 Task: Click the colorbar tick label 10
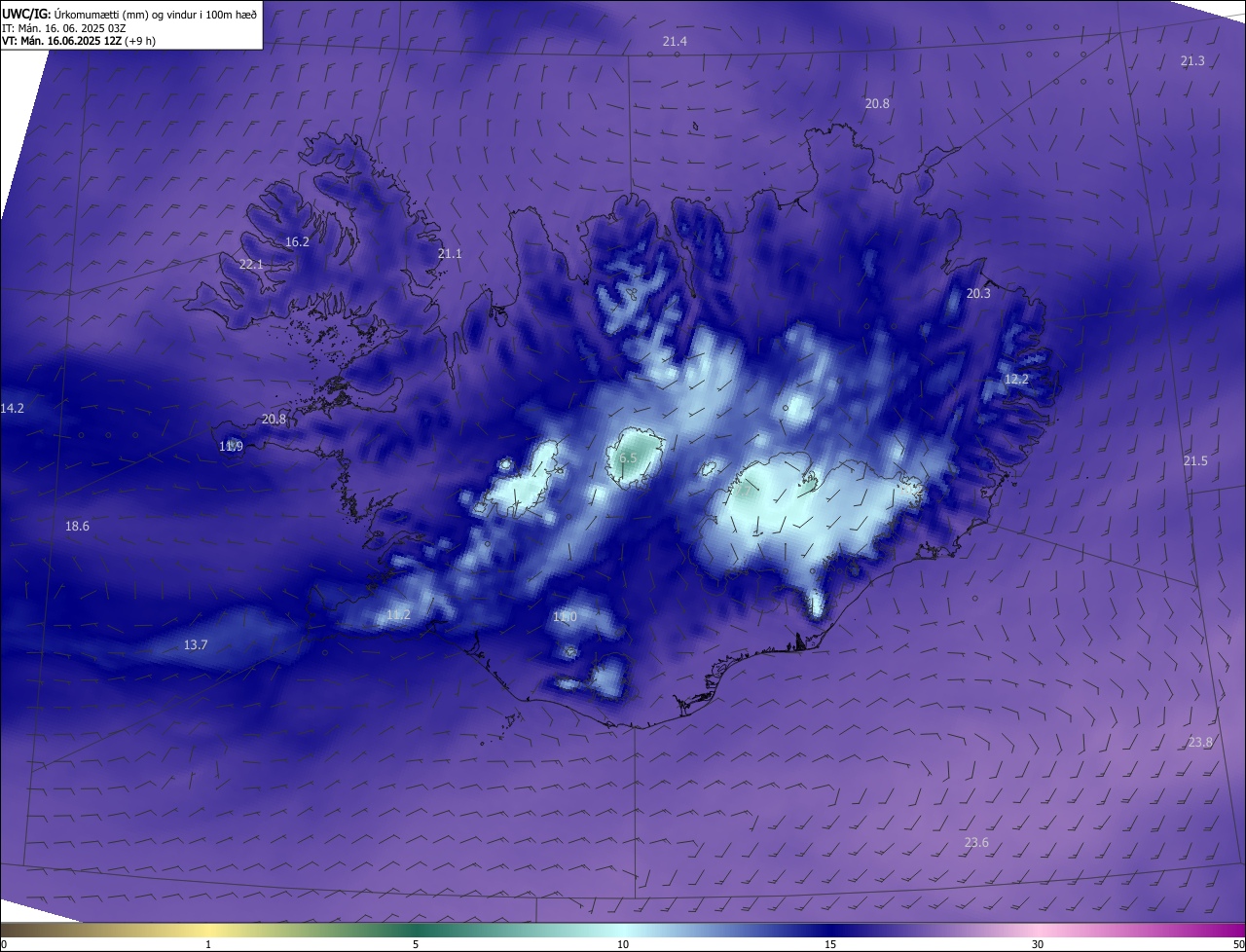click(x=623, y=944)
